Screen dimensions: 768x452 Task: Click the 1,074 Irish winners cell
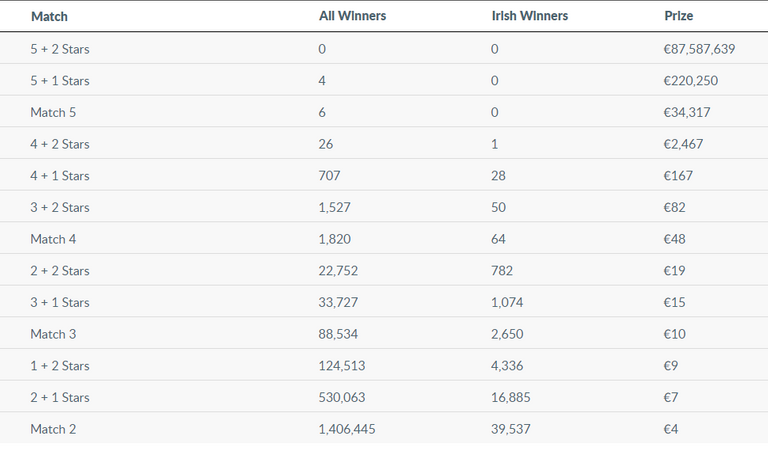coord(507,303)
